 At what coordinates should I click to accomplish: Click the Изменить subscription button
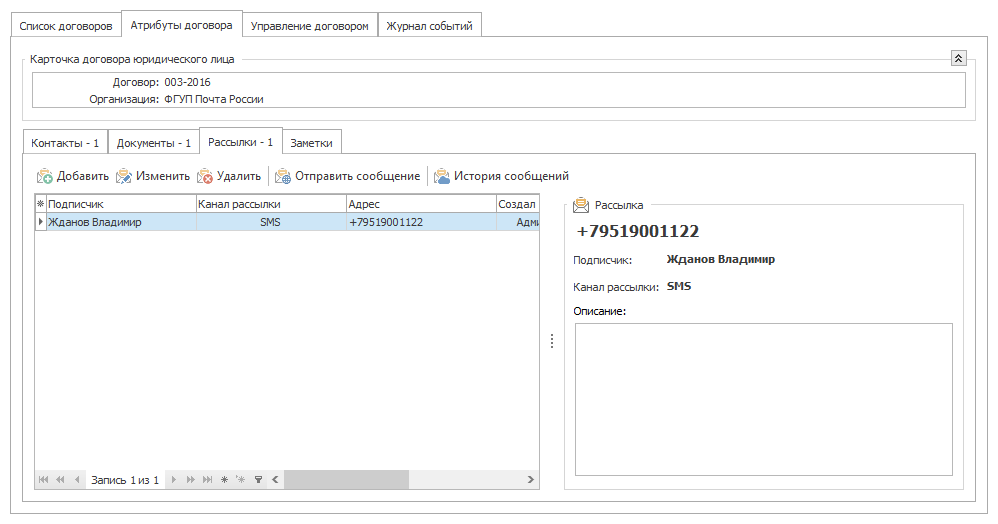tap(153, 176)
